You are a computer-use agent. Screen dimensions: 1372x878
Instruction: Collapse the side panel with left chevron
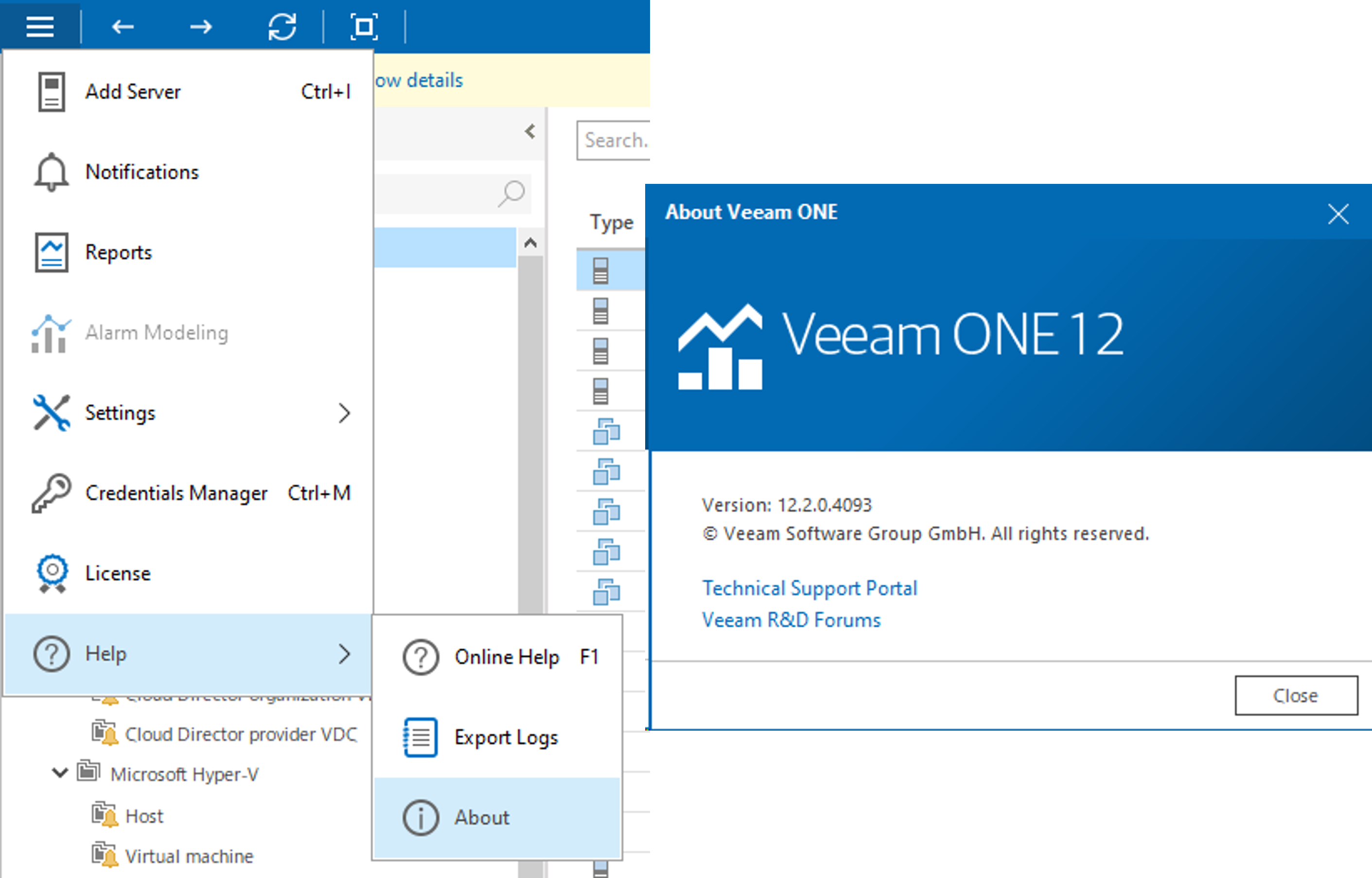[530, 132]
